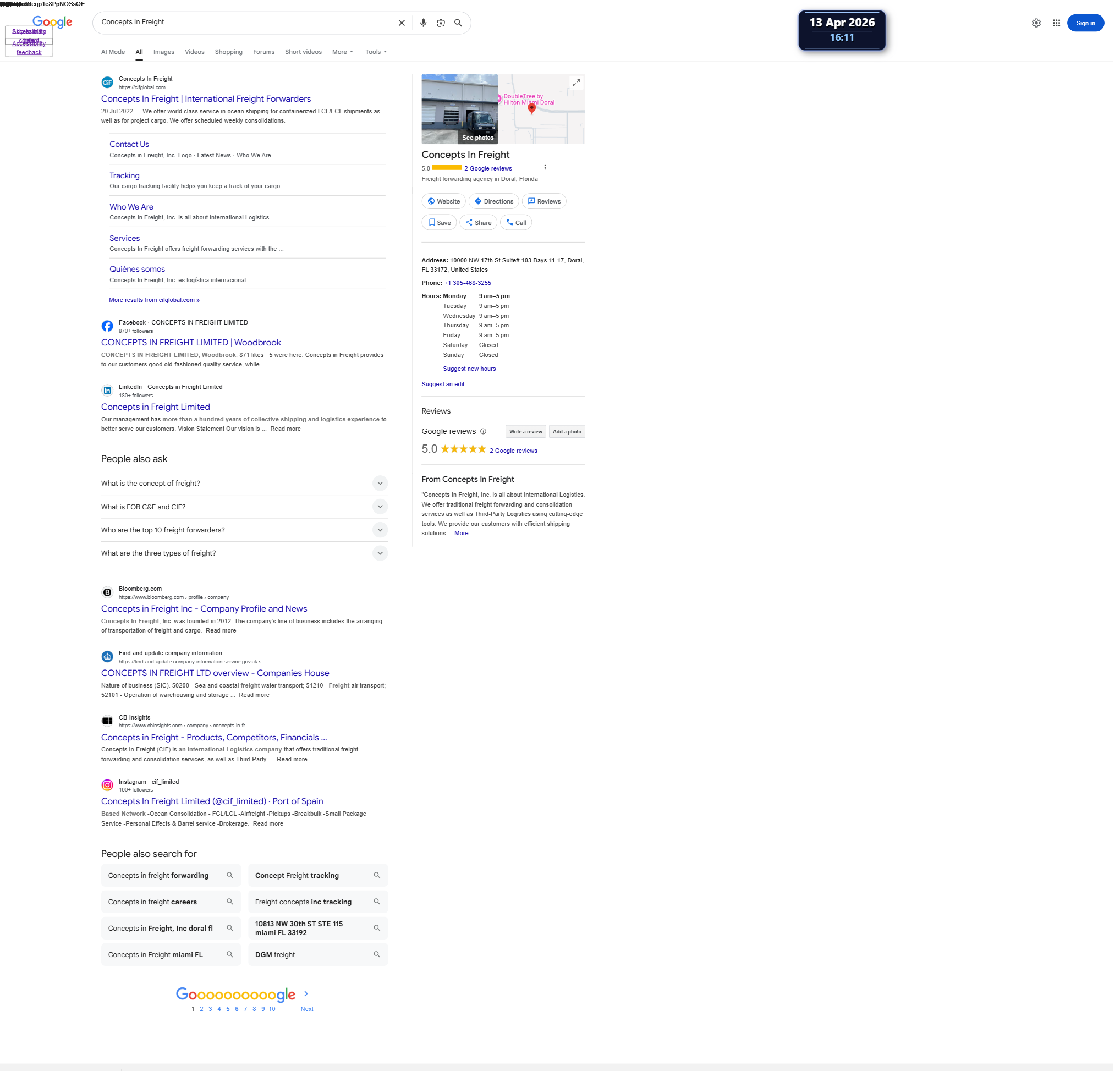
Task: Click the Google logo
Action: click(x=52, y=22)
